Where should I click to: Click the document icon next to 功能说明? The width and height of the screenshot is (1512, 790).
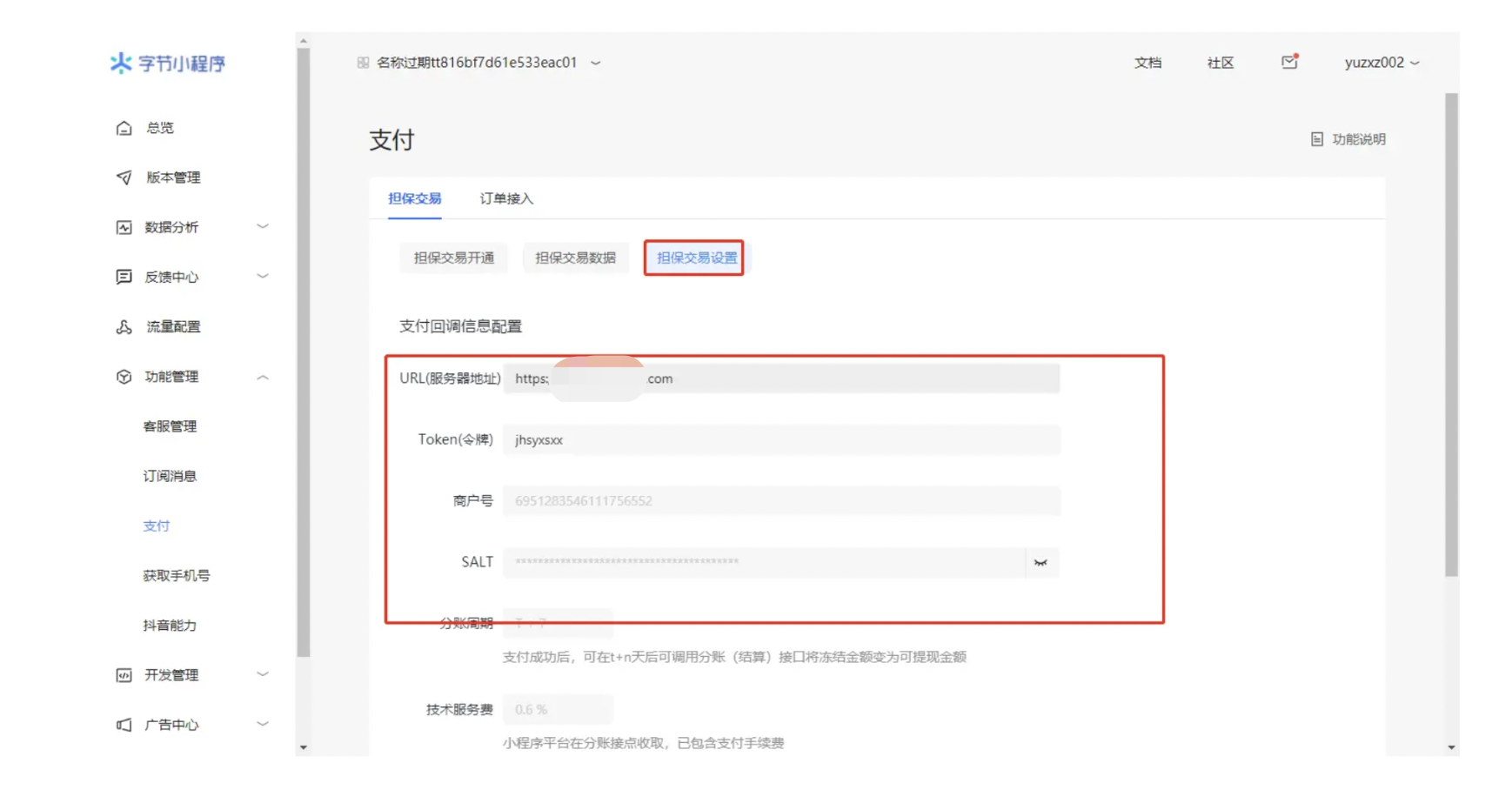click(1317, 139)
